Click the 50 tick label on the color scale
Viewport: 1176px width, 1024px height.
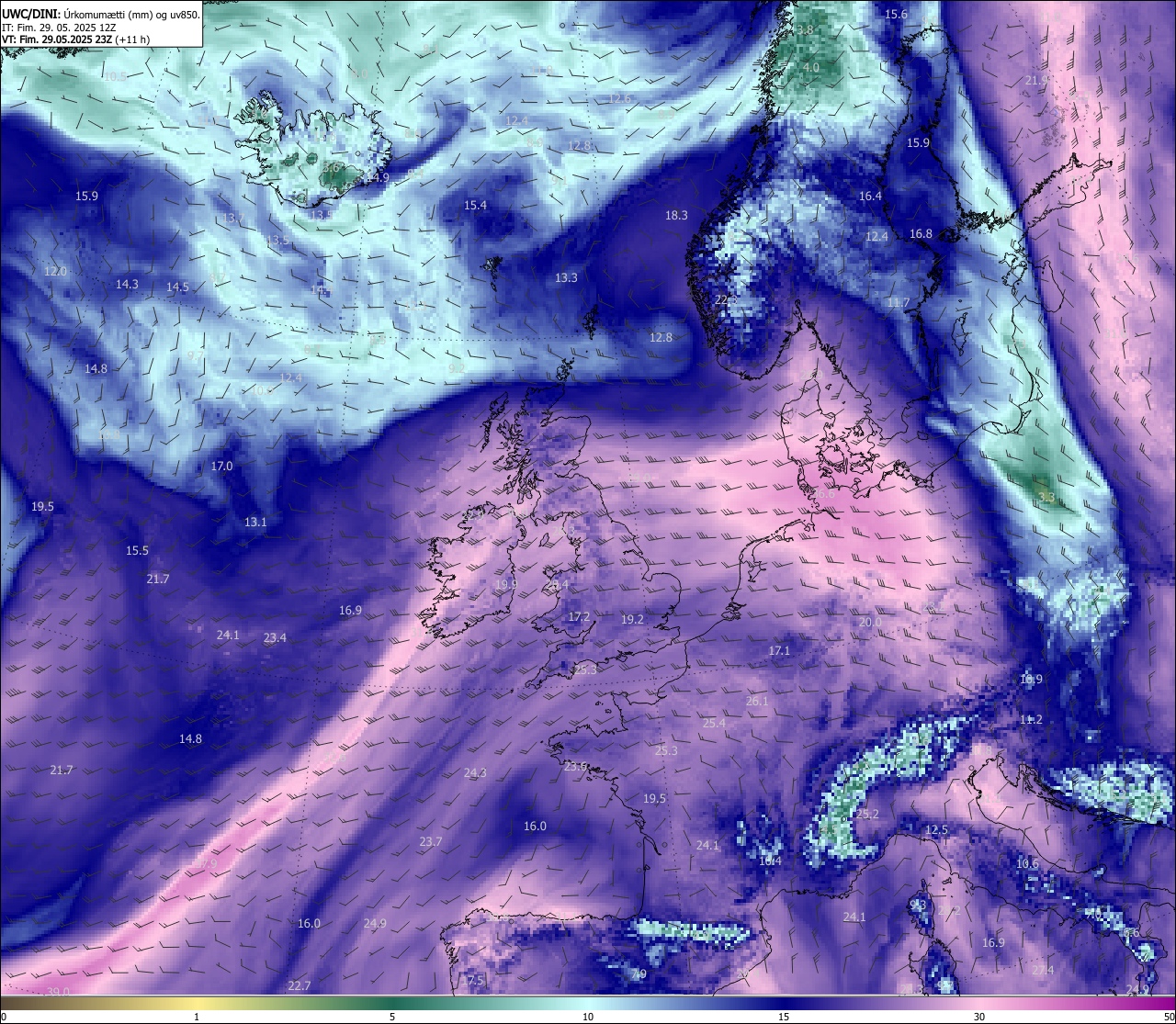click(x=1169, y=1017)
